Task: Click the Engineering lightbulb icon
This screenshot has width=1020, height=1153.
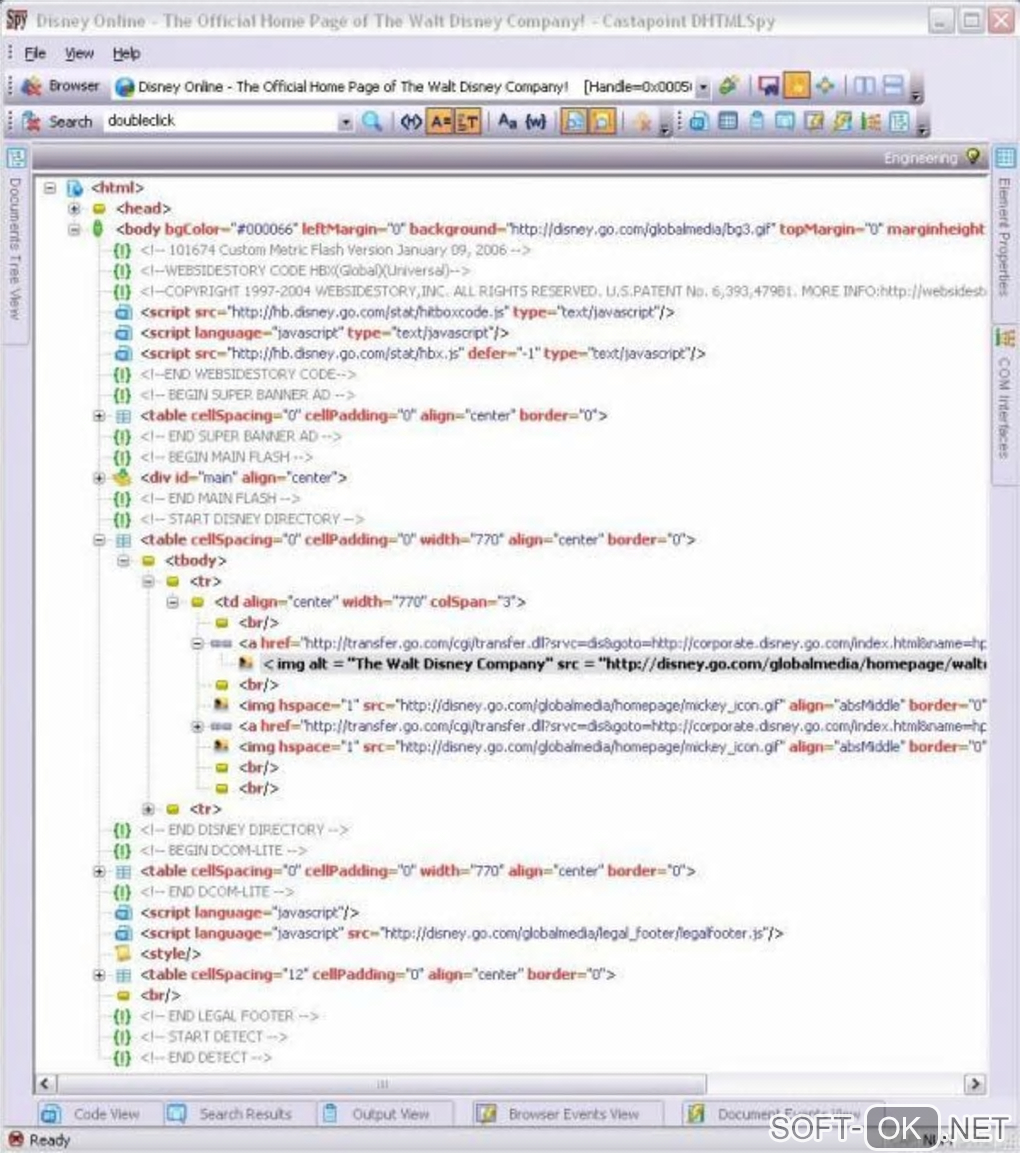Action: (974, 157)
